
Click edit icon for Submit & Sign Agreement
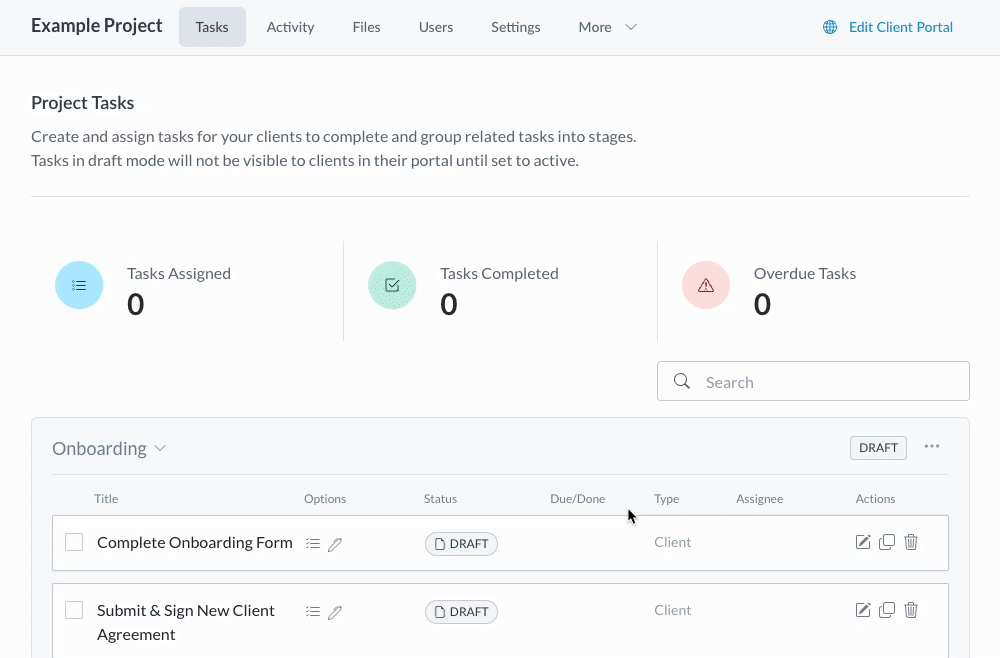(x=863, y=610)
